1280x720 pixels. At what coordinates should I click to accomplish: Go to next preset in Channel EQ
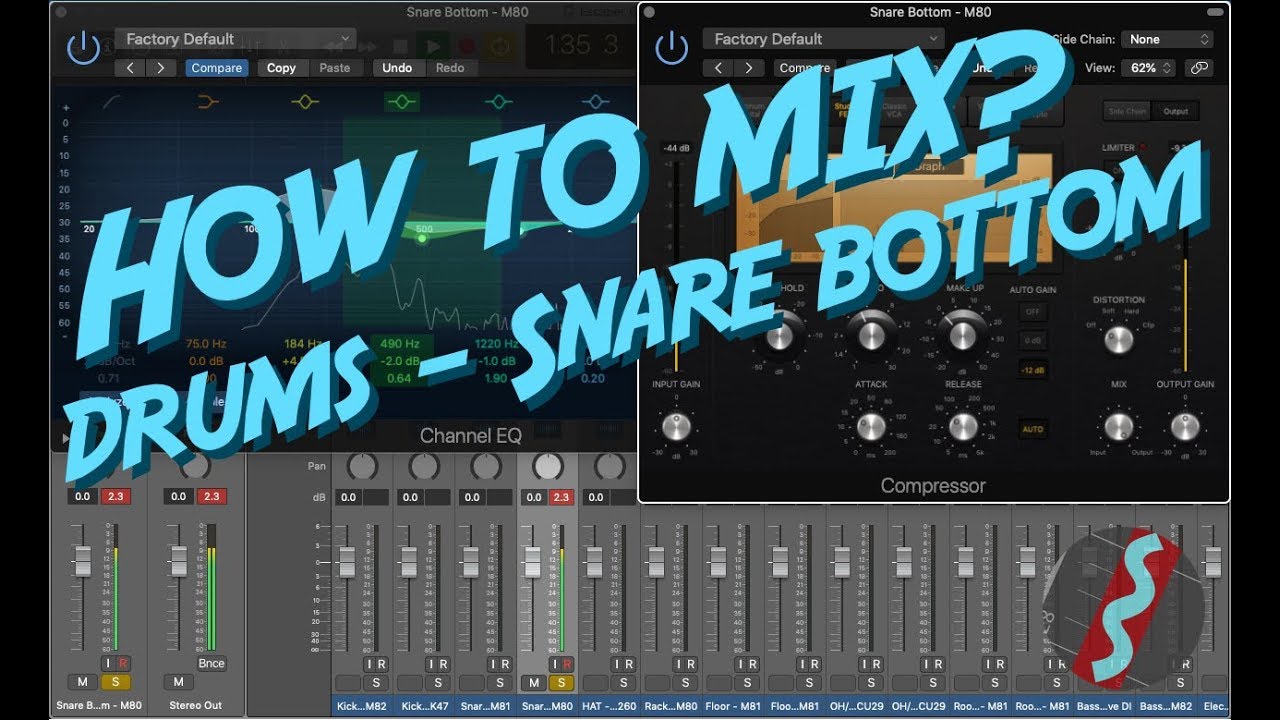[x=161, y=68]
